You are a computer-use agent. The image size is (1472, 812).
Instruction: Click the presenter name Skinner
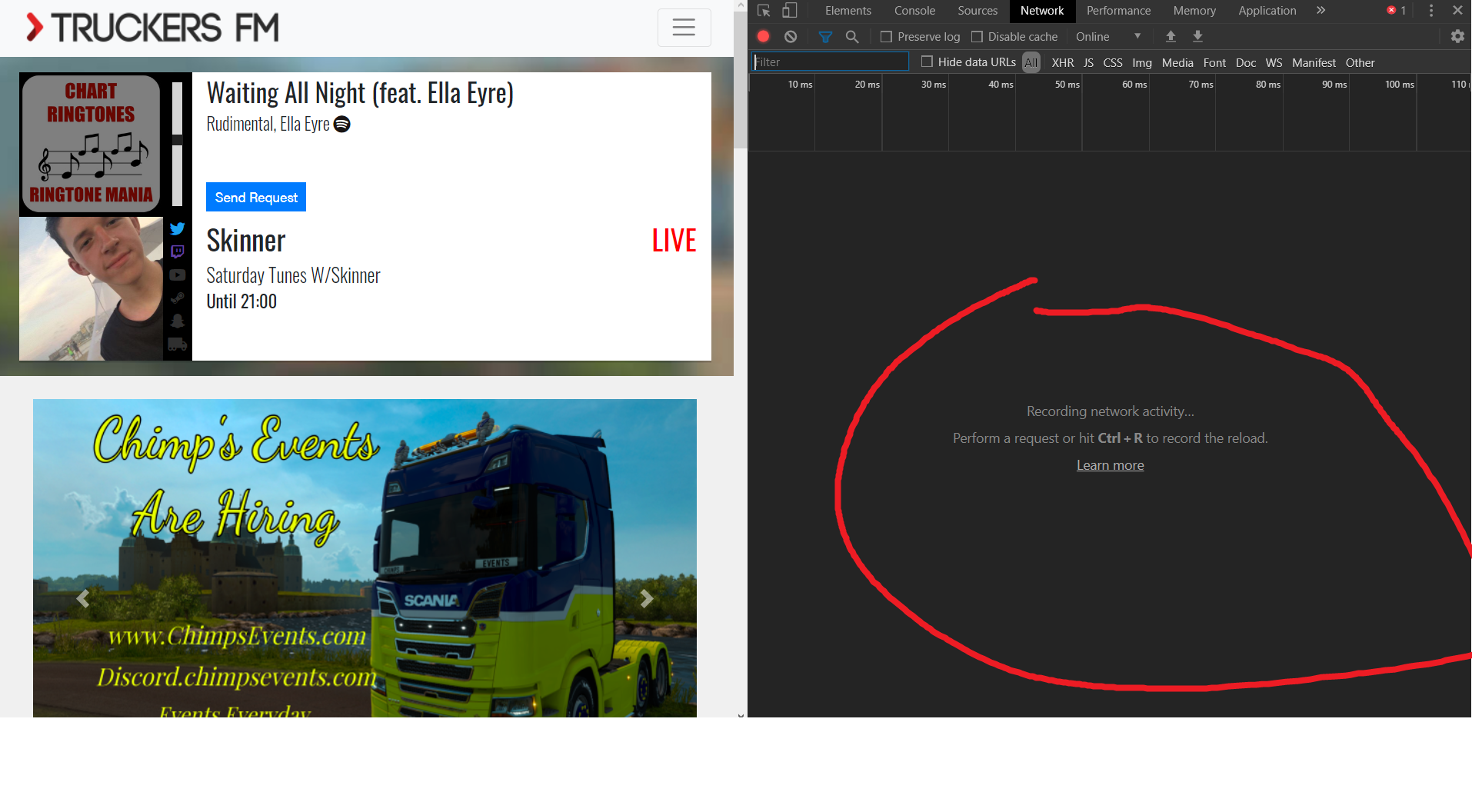point(246,241)
